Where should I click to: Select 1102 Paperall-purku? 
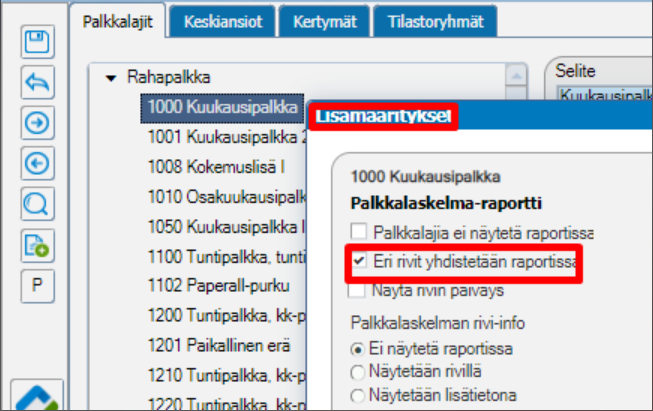tap(219, 286)
